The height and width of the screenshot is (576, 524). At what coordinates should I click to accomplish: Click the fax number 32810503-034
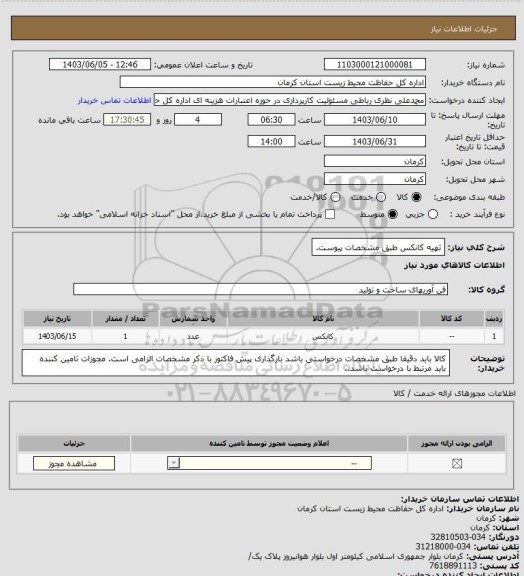point(458,537)
